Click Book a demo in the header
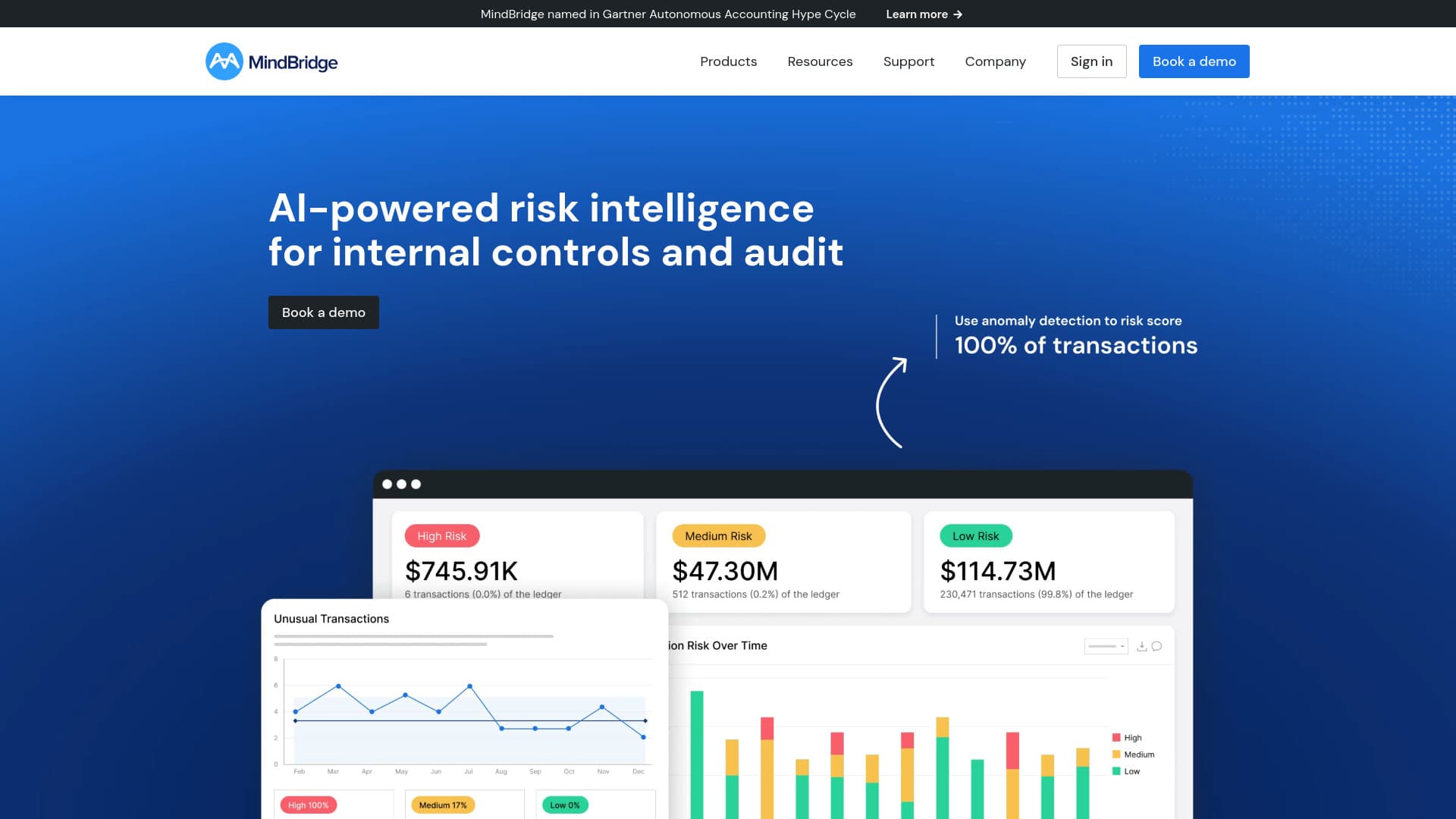The width and height of the screenshot is (1456, 819). pyautogui.click(x=1194, y=61)
